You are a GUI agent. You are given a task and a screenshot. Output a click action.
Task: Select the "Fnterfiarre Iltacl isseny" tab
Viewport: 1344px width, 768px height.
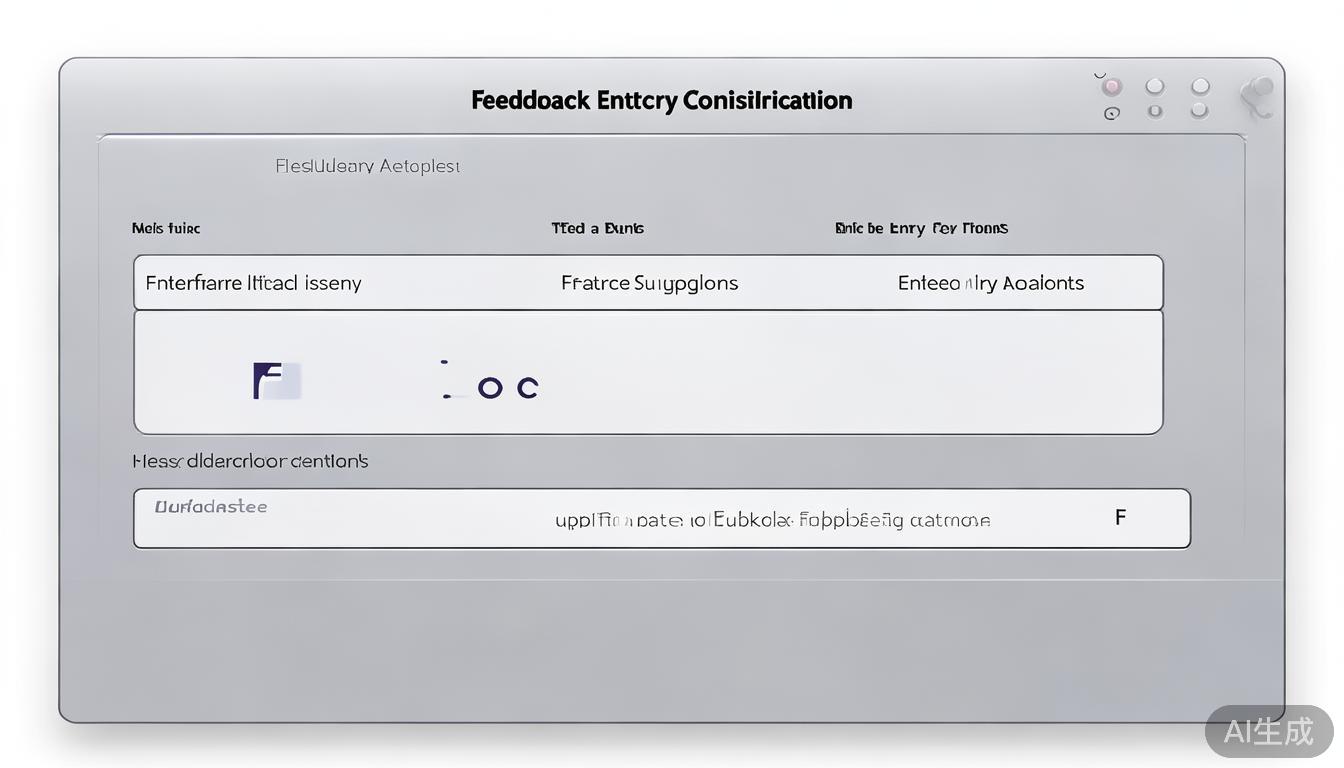(x=253, y=283)
